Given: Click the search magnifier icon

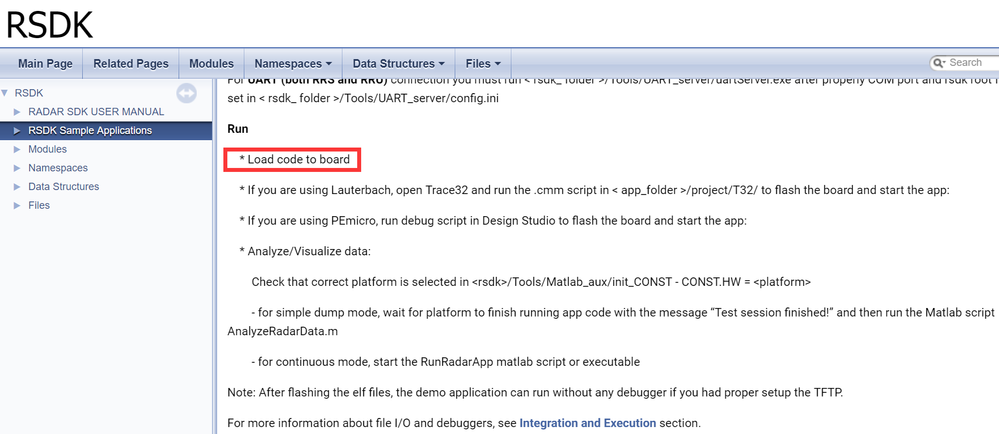Looking at the screenshot, I should coord(938,63).
